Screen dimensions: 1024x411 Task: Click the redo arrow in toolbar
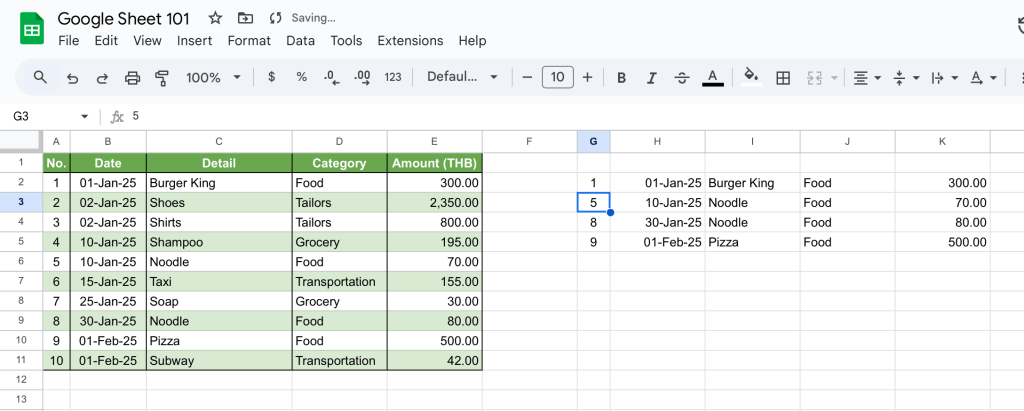pos(102,77)
